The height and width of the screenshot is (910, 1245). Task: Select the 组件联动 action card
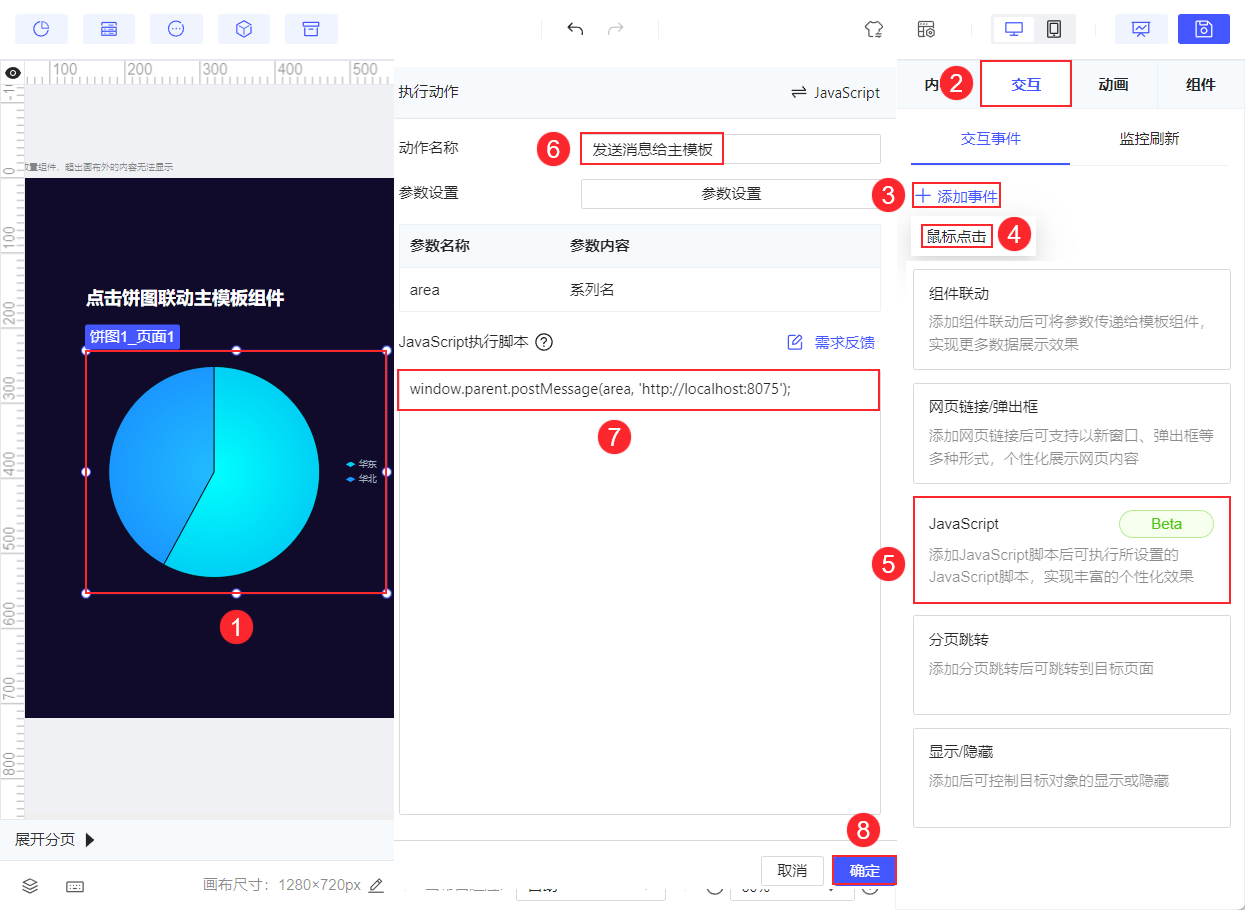click(1071, 319)
